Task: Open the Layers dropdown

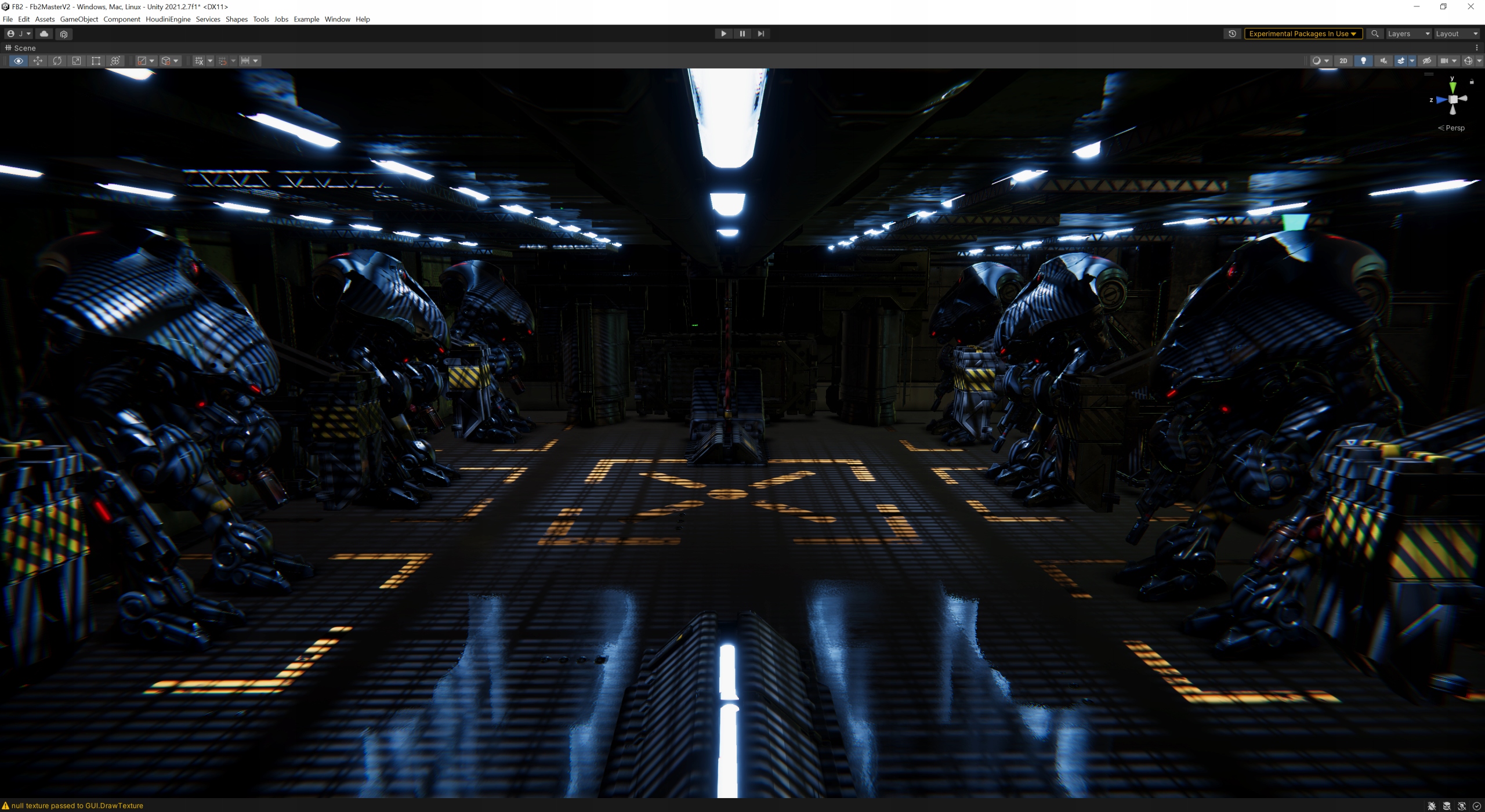Action: (x=1408, y=34)
